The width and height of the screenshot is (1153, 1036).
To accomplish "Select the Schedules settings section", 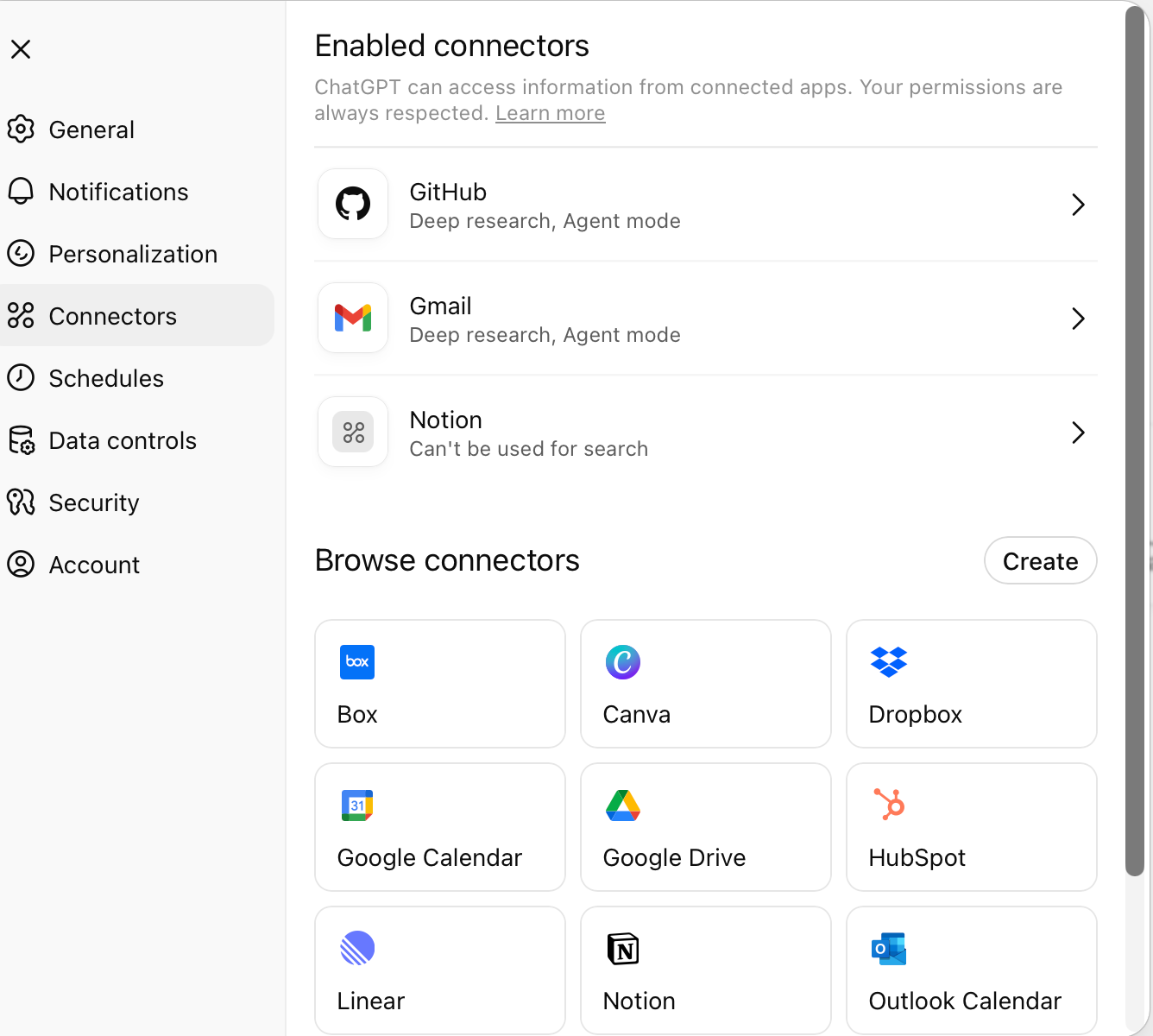I will pyautogui.click(x=137, y=378).
